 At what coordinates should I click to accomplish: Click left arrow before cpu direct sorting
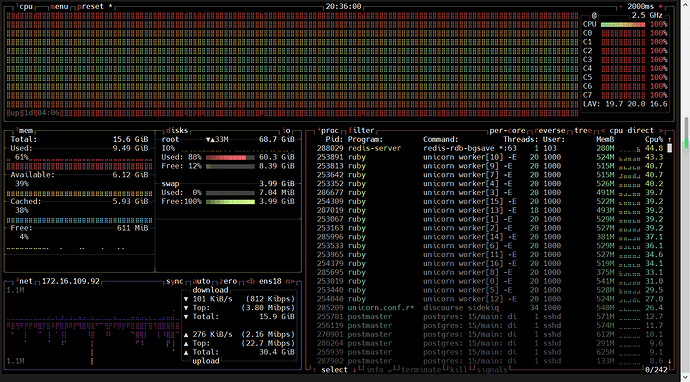click(x=603, y=131)
